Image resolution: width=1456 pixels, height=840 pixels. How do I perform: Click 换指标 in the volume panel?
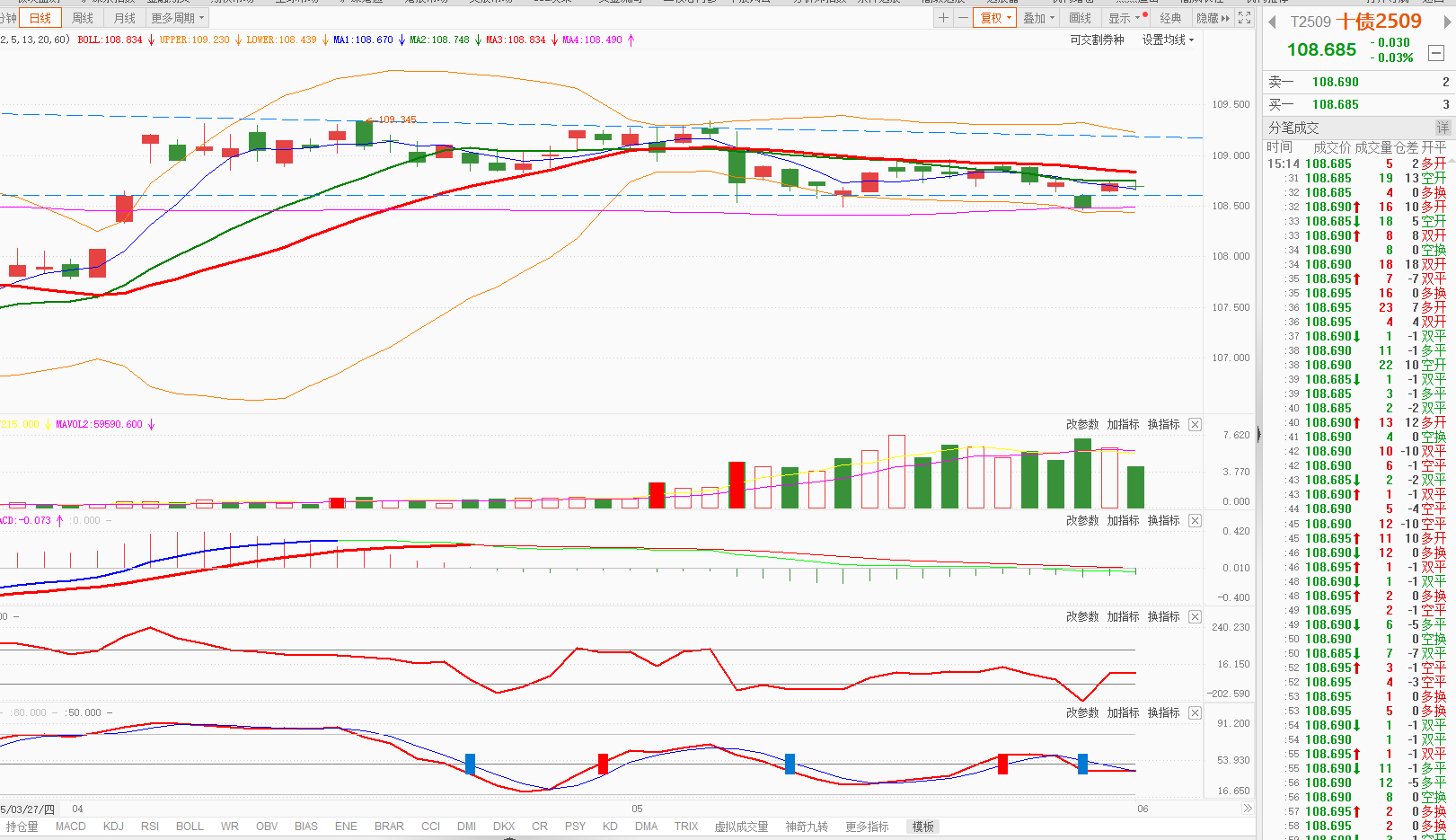[x=1163, y=424]
